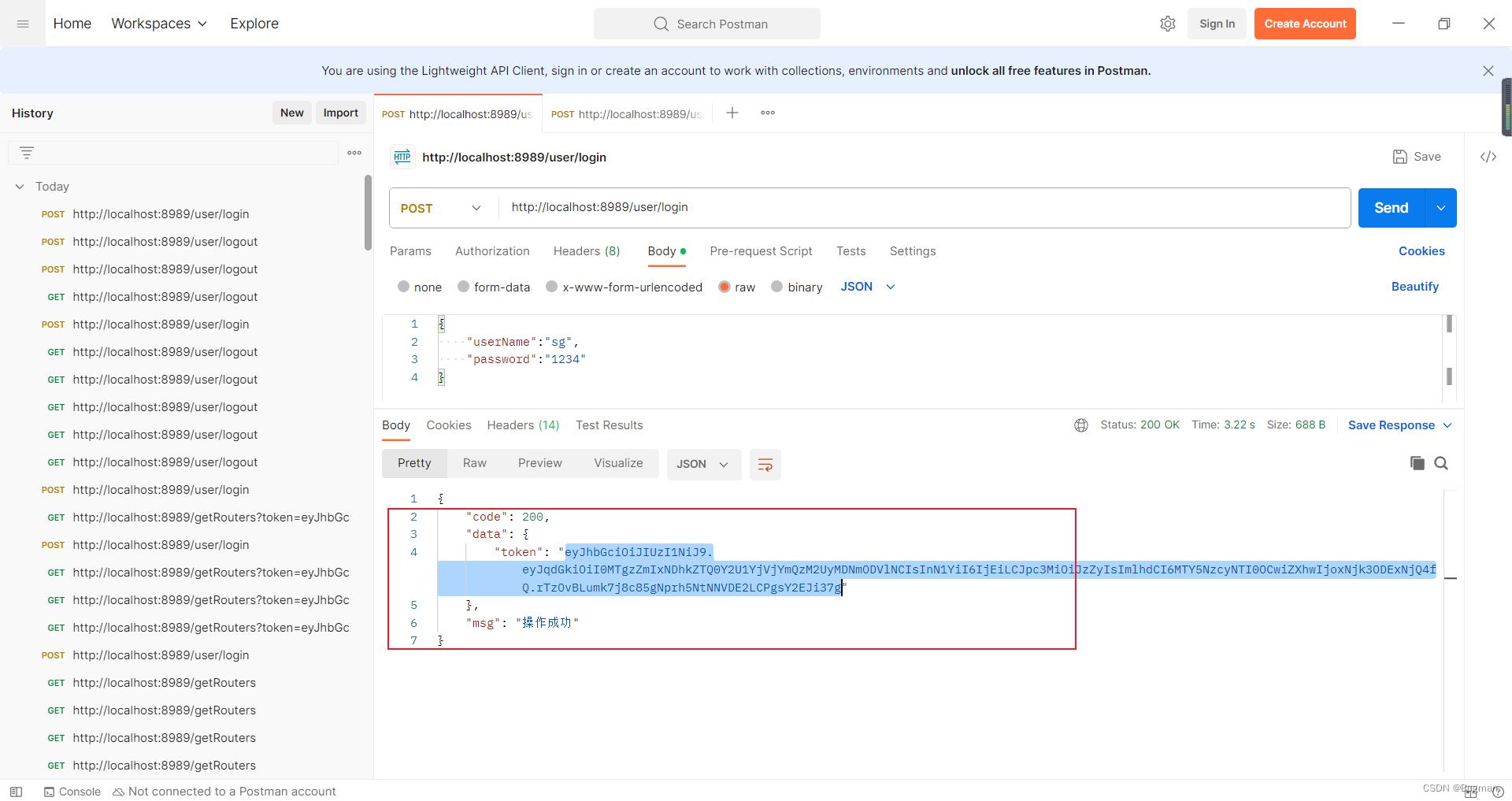Open the Cookies link near Send
This screenshot has width=1512, height=801.
(x=1421, y=251)
